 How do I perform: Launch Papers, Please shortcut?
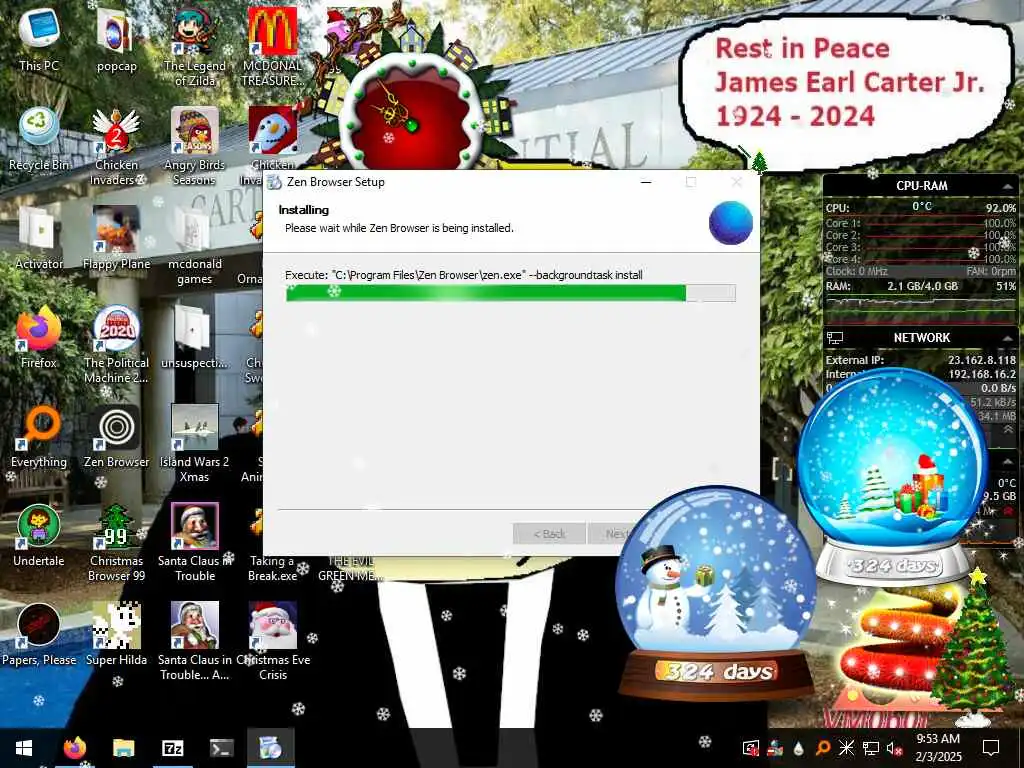(39, 635)
